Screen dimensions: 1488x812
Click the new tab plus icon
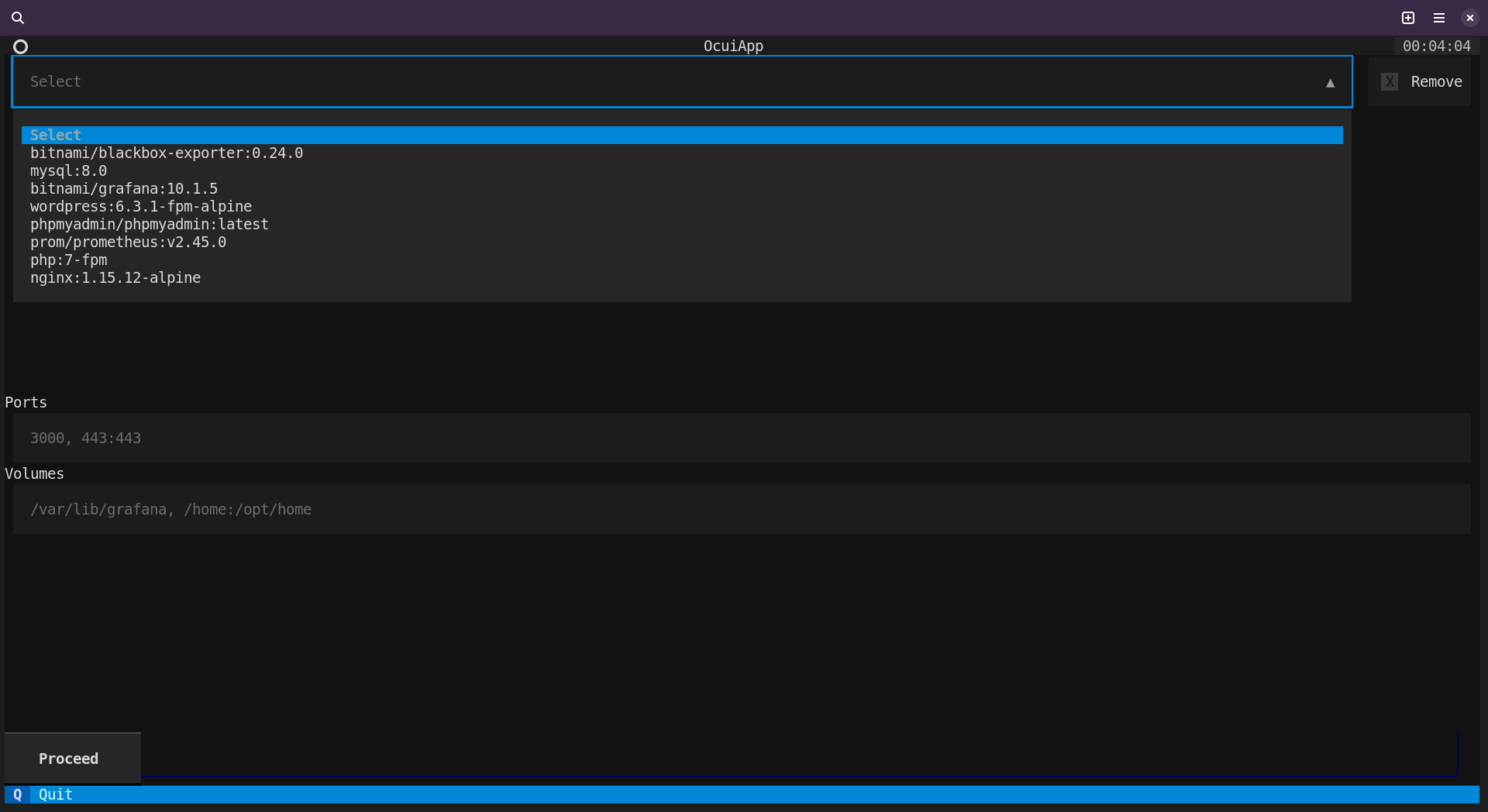[x=1408, y=18]
